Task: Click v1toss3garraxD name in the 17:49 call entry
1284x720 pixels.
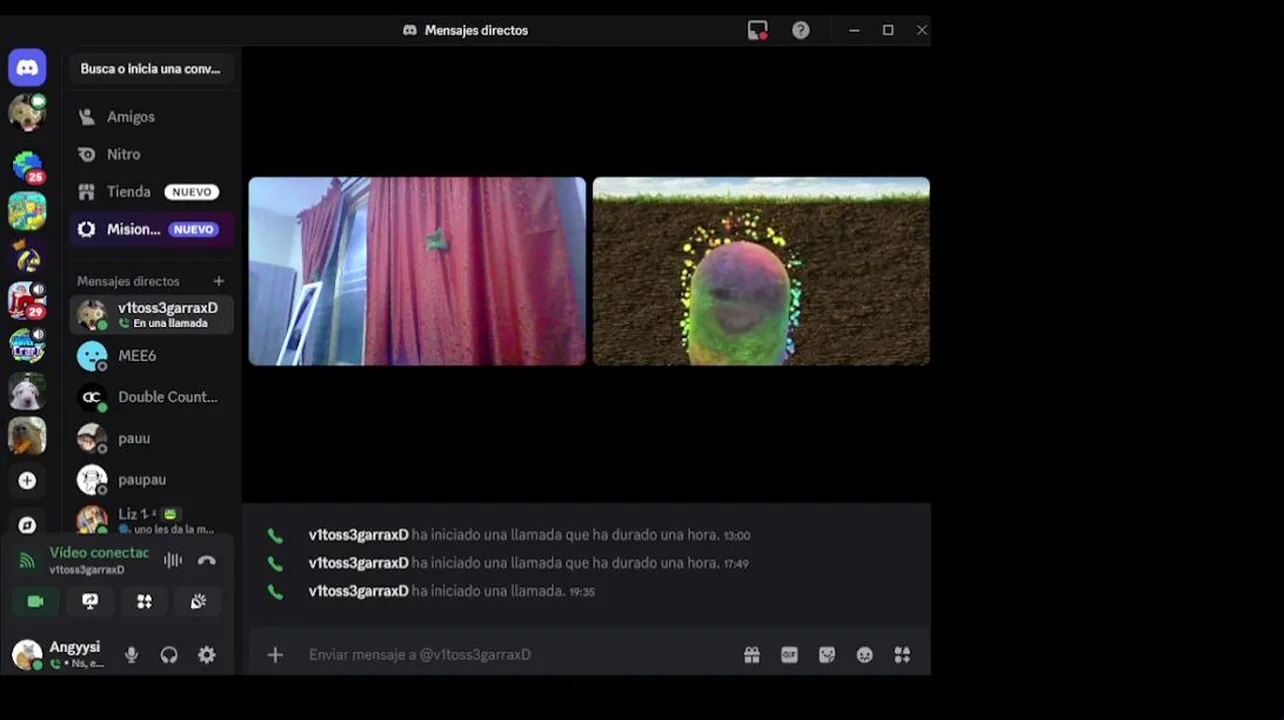Action: coord(358,563)
